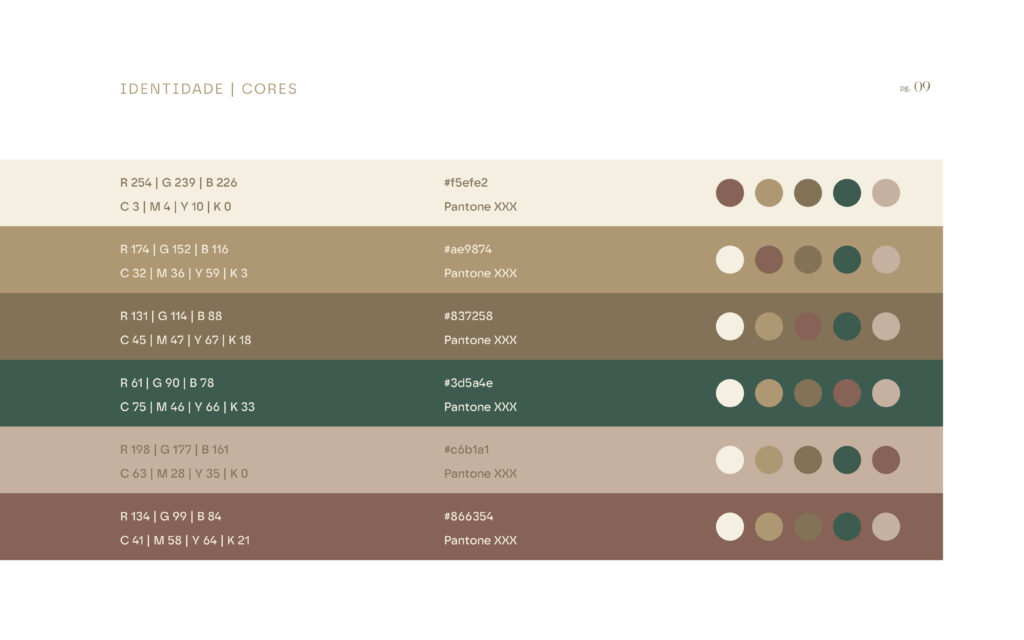The image size is (1024, 640).
Task: Choose the green circle in the #837258 row
Action: tap(847, 327)
